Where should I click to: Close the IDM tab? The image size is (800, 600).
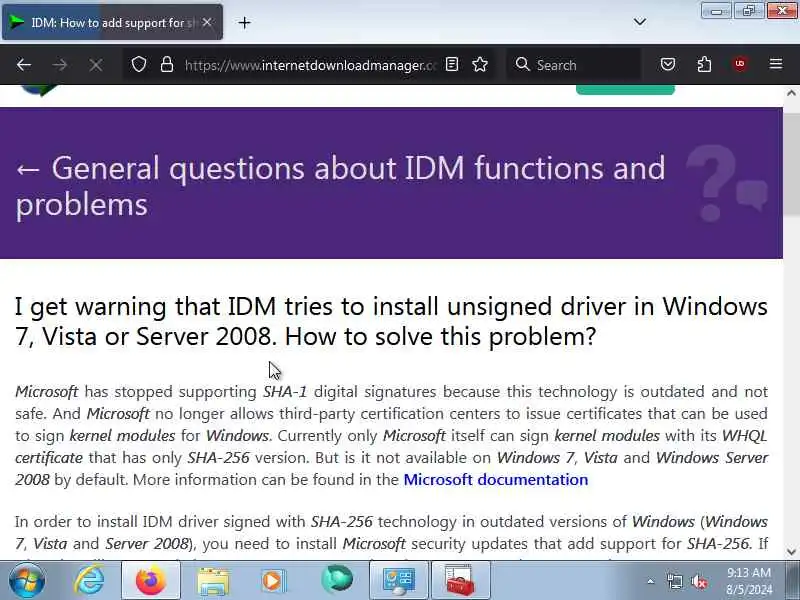click(207, 22)
